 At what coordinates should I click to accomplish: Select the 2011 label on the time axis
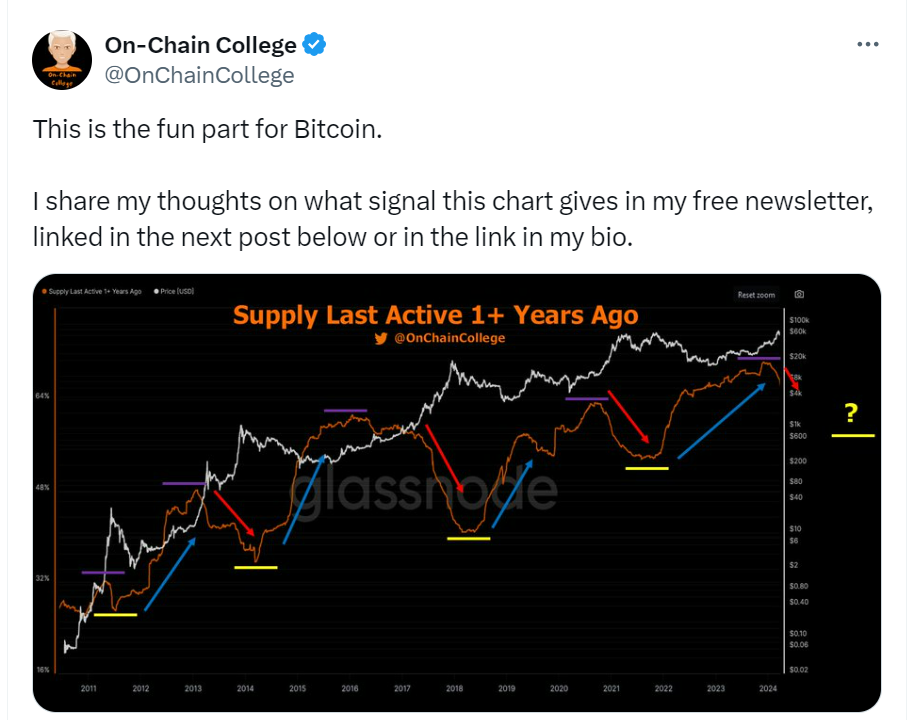point(88,688)
